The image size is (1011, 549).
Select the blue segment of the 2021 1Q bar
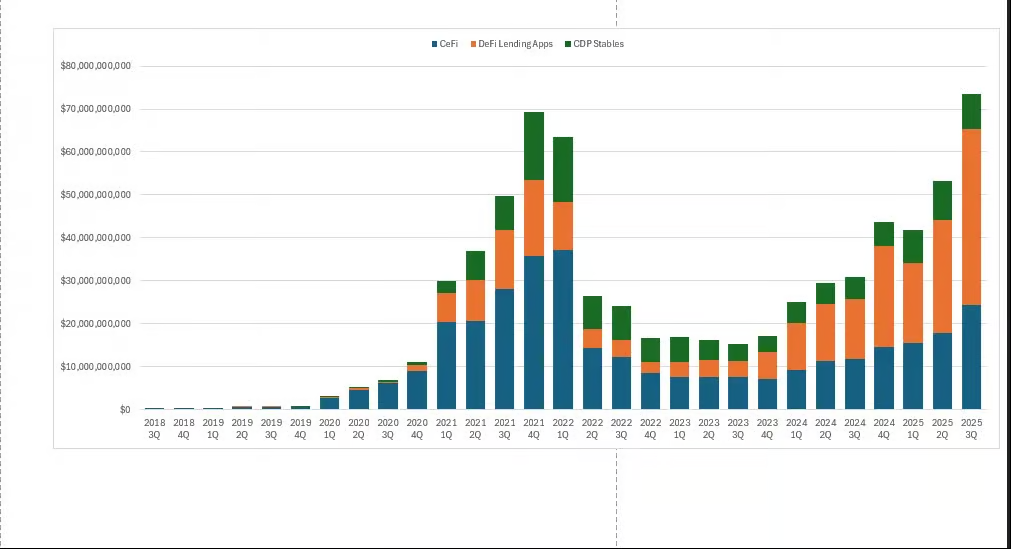tap(446, 365)
